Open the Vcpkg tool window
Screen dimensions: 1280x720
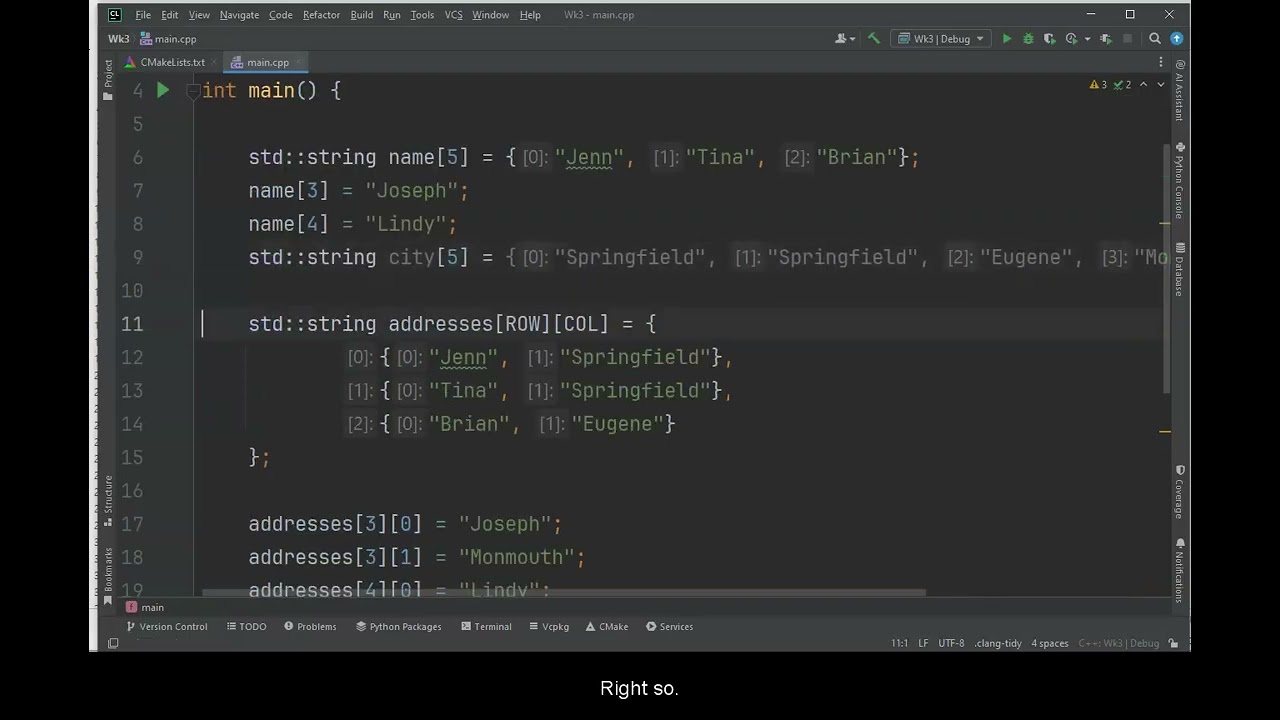point(549,627)
